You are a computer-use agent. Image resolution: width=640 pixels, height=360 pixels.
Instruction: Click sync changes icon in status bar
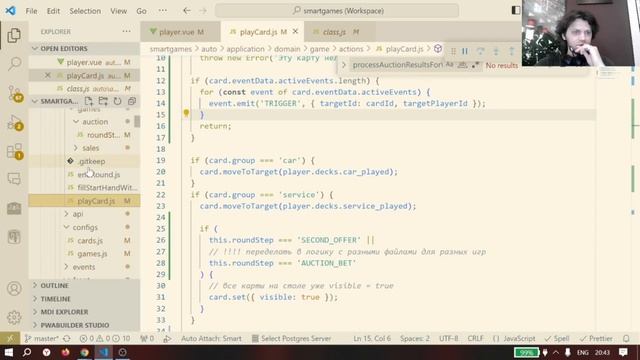coord(67,338)
